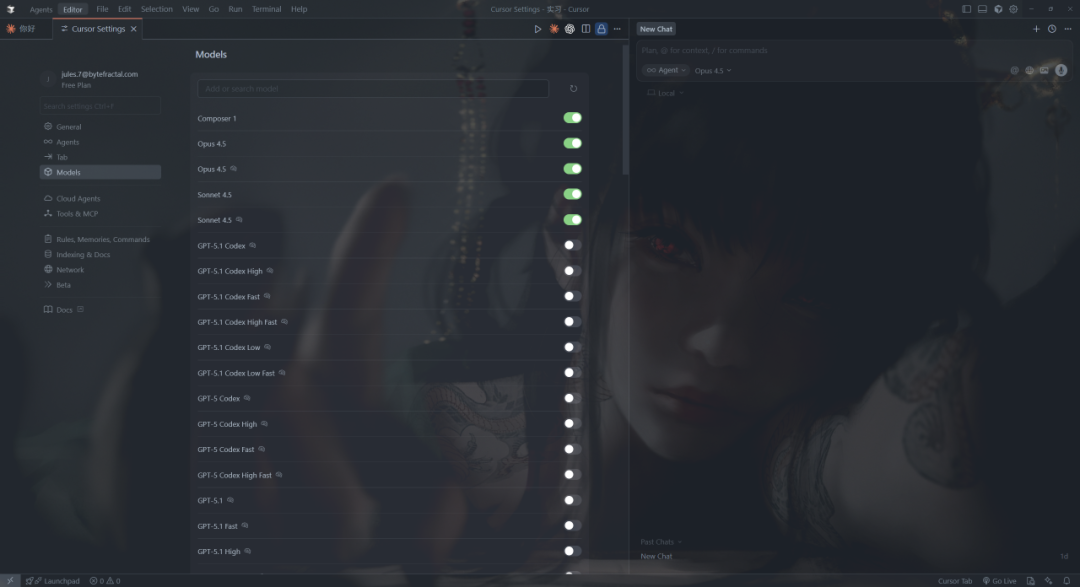
Task: Click Launchpad in the status bar
Action: (53, 581)
